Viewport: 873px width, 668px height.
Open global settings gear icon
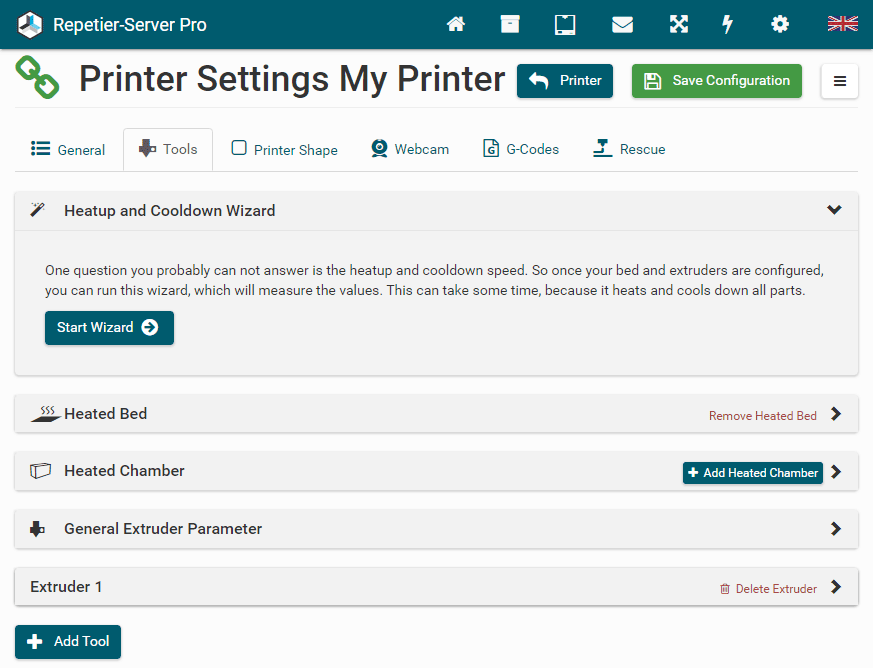(x=780, y=24)
